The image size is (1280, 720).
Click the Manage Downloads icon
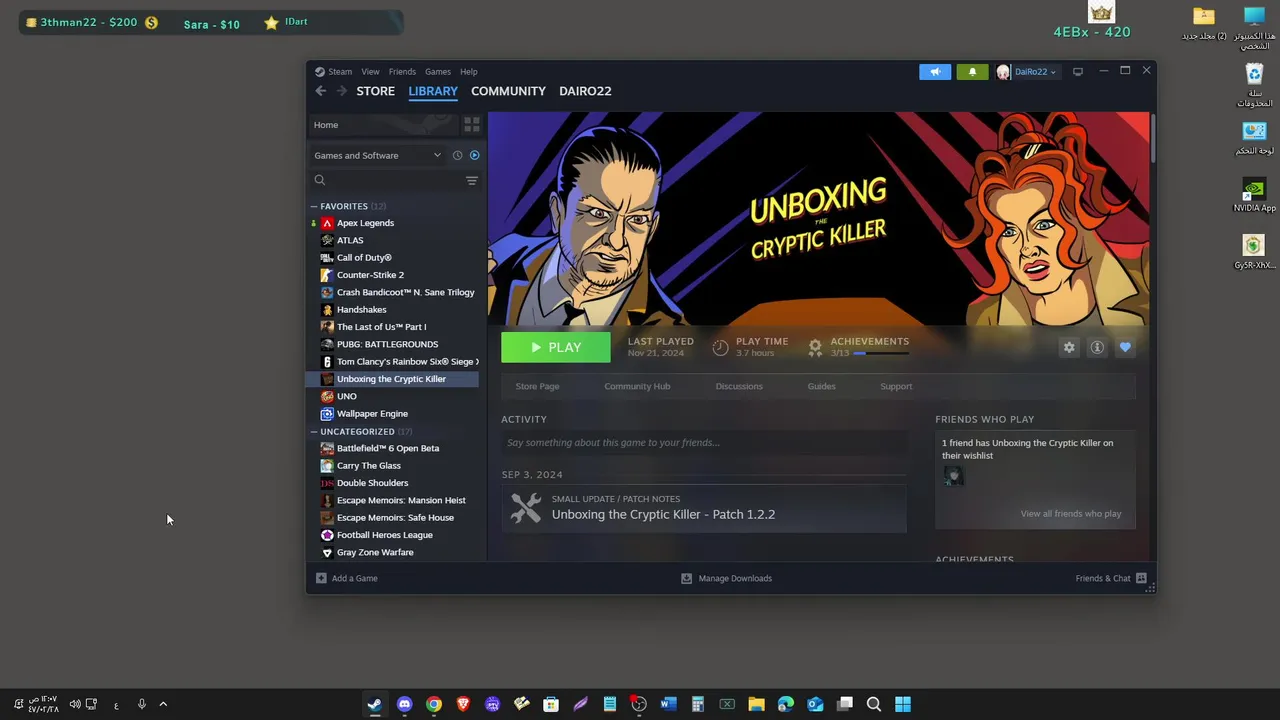(x=686, y=578)
